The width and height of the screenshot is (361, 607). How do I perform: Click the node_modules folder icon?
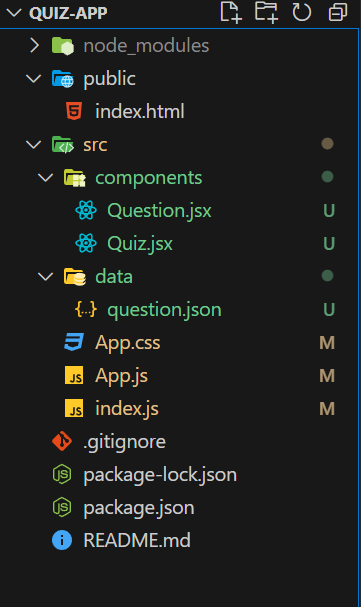63,46
